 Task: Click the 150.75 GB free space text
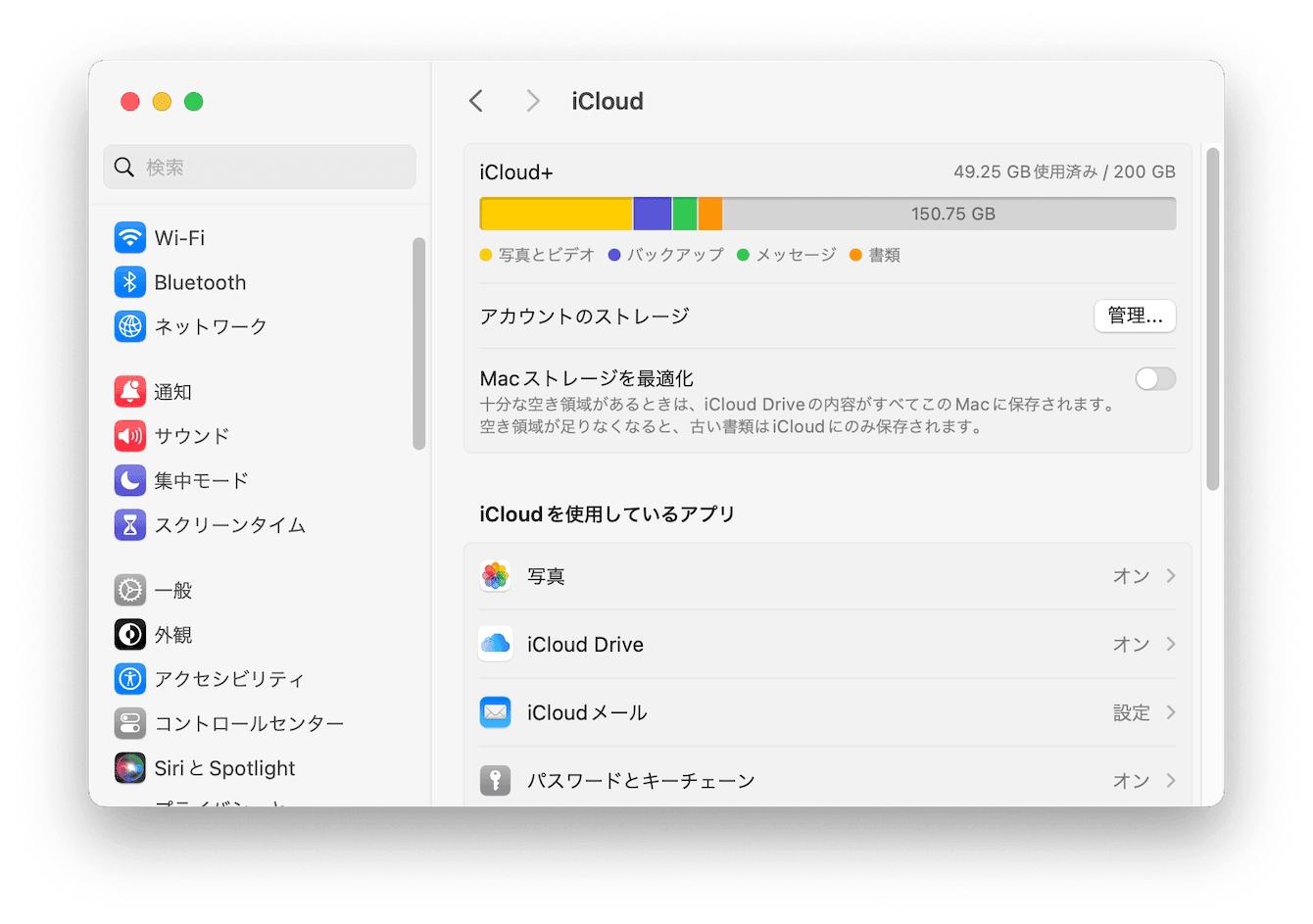[x=953, y=214]
